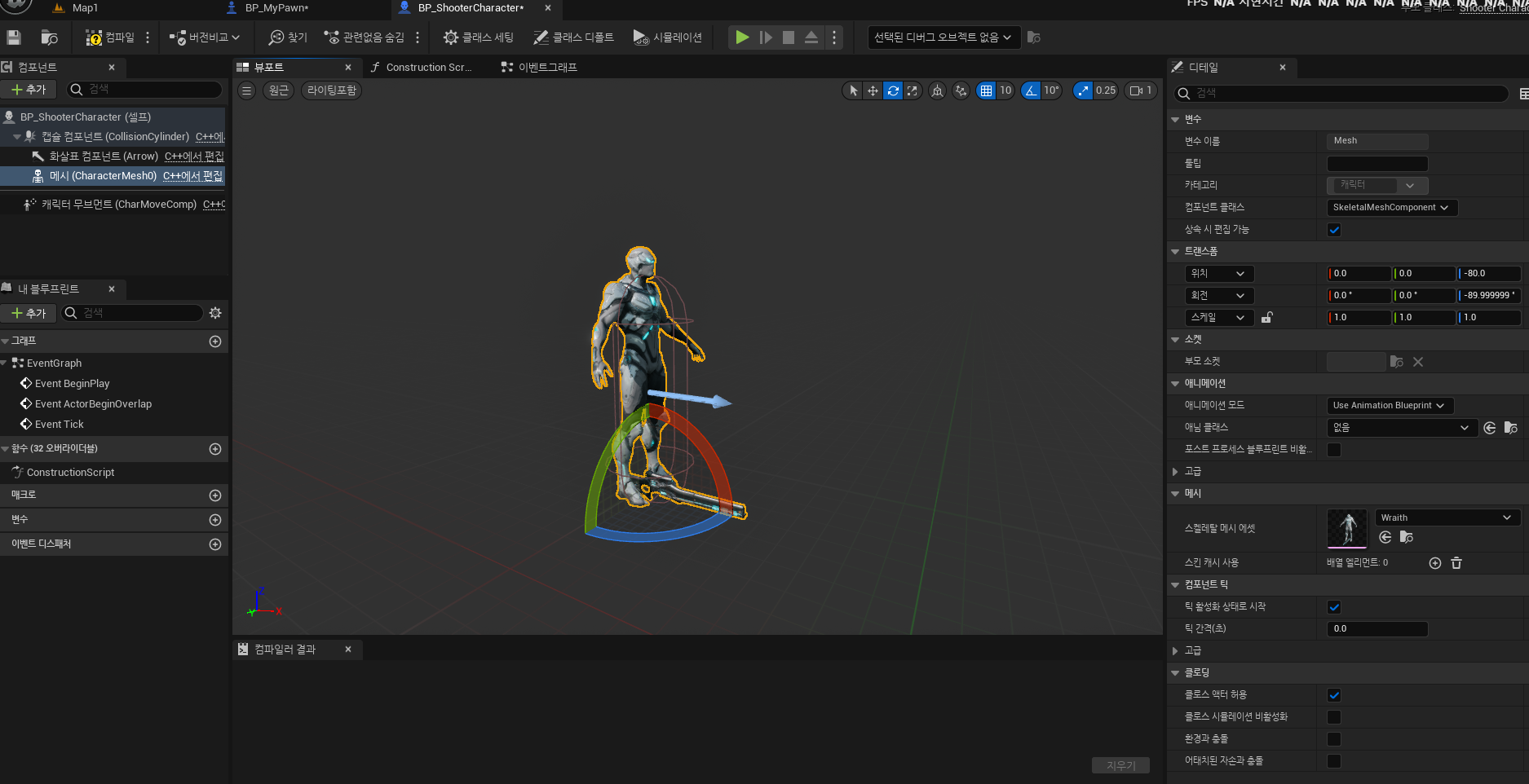1529x784 pixels.
Task: Toggle 관련없음 숨김 hide unrelated
Action: pos(364,37)
